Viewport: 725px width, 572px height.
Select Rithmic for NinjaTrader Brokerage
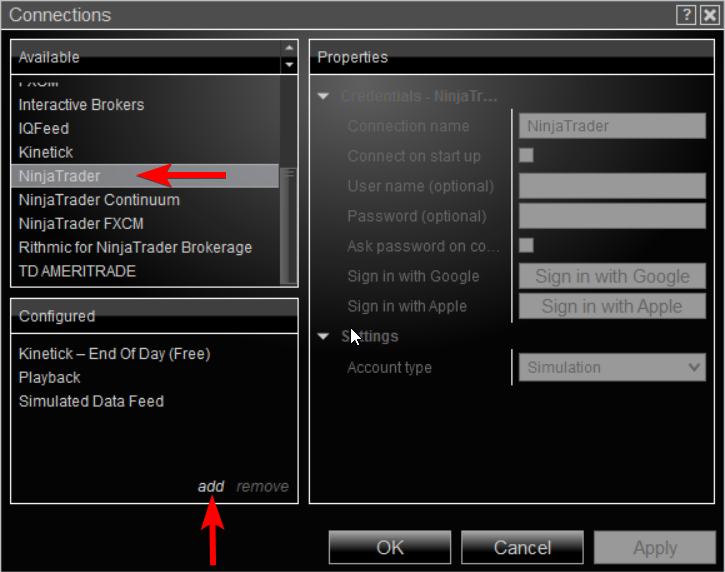pos(145,247)
